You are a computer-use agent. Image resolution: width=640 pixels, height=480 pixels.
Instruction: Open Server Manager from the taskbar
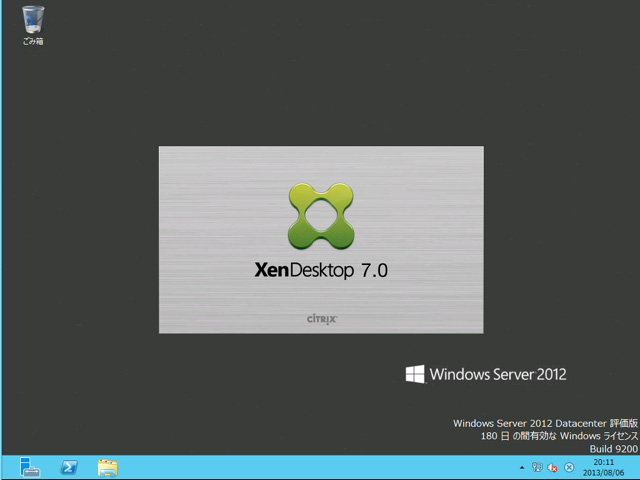point(30,467)
